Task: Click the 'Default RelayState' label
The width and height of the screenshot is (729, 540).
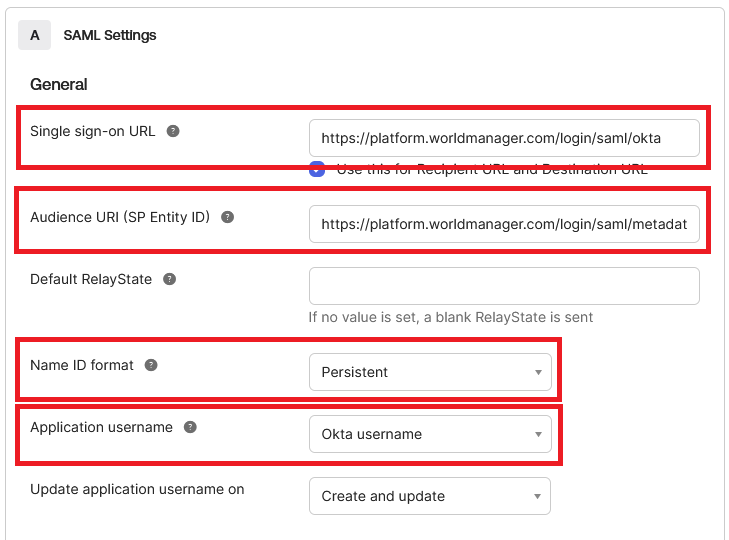Action: (x=91, y=279)
